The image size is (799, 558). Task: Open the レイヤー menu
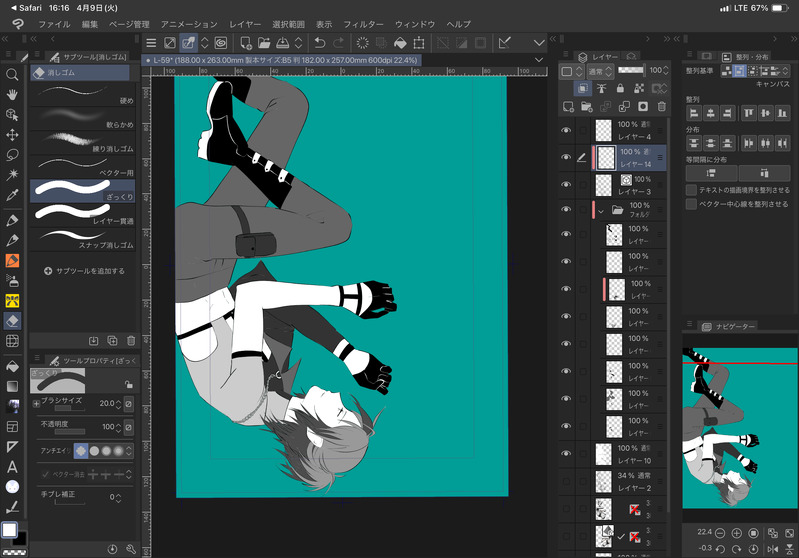point(245,23)
